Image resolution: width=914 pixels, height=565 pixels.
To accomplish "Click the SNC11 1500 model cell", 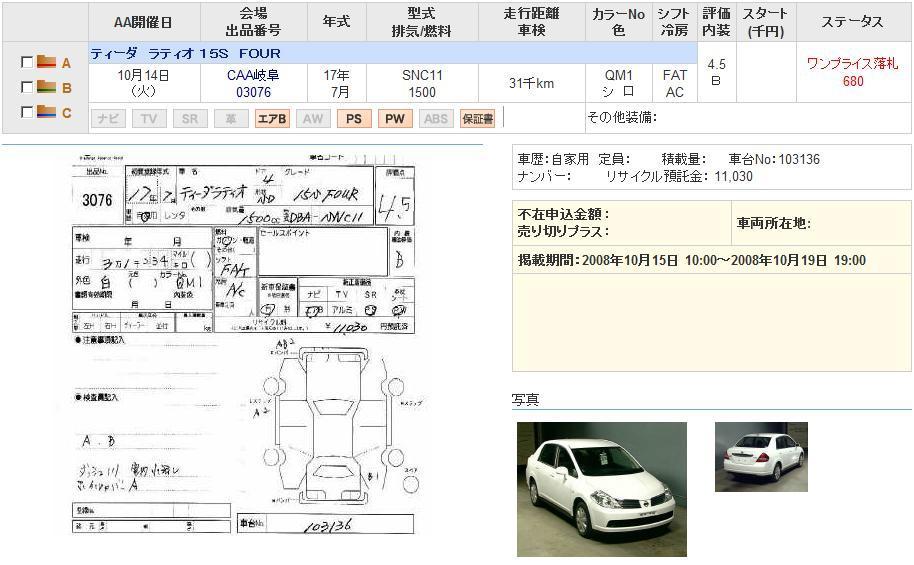I will [x=422, y=83].
